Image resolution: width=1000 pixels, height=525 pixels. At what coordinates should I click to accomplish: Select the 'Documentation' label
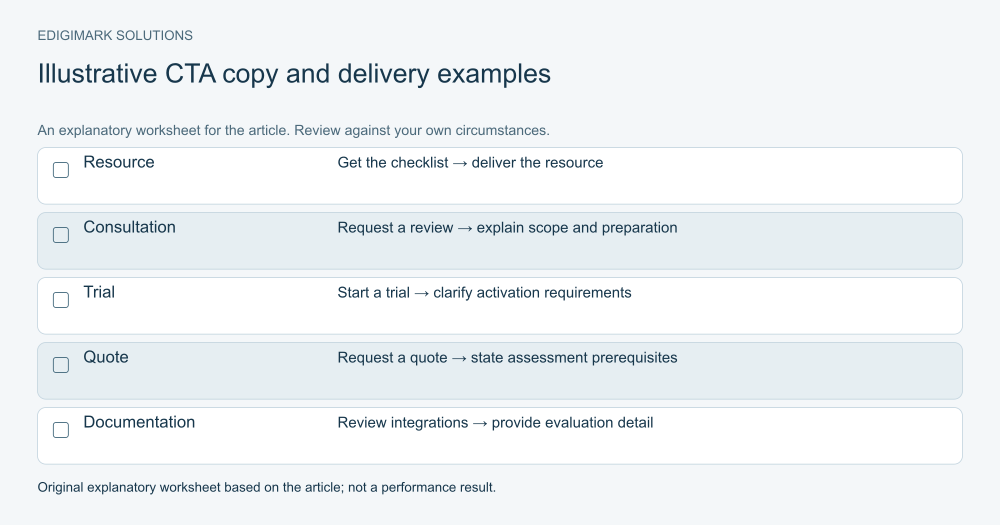(139, 422)
